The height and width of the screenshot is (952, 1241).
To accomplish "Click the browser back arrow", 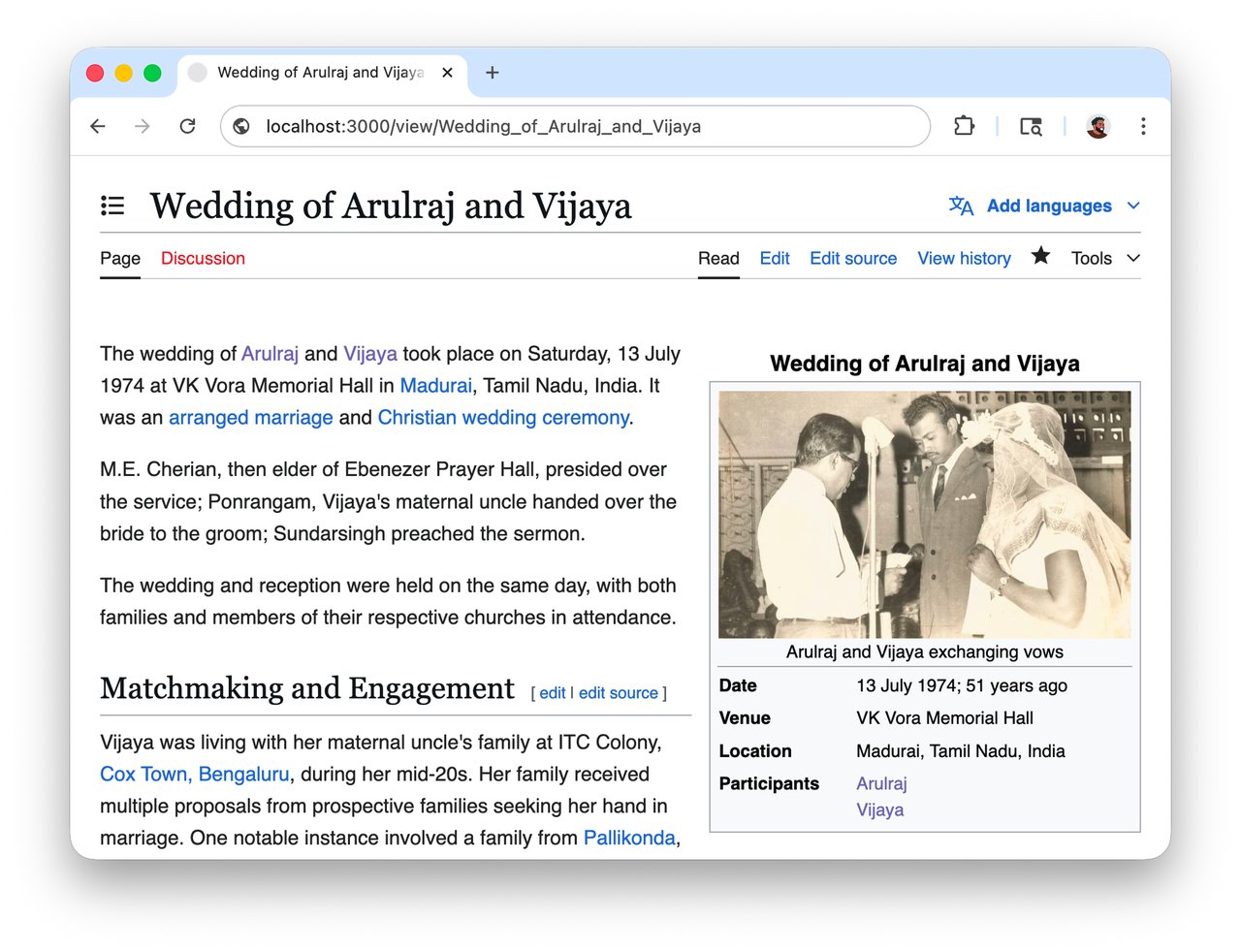I will [x=97, y=126].
